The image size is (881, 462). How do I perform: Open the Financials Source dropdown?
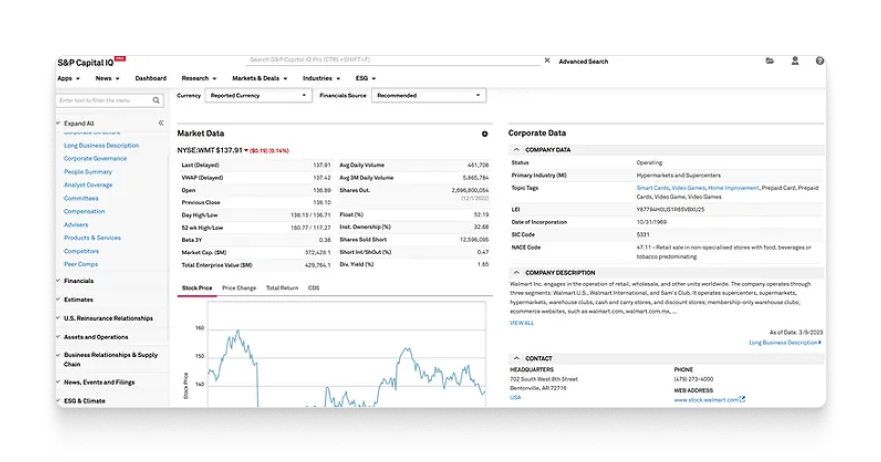[429, 96]
